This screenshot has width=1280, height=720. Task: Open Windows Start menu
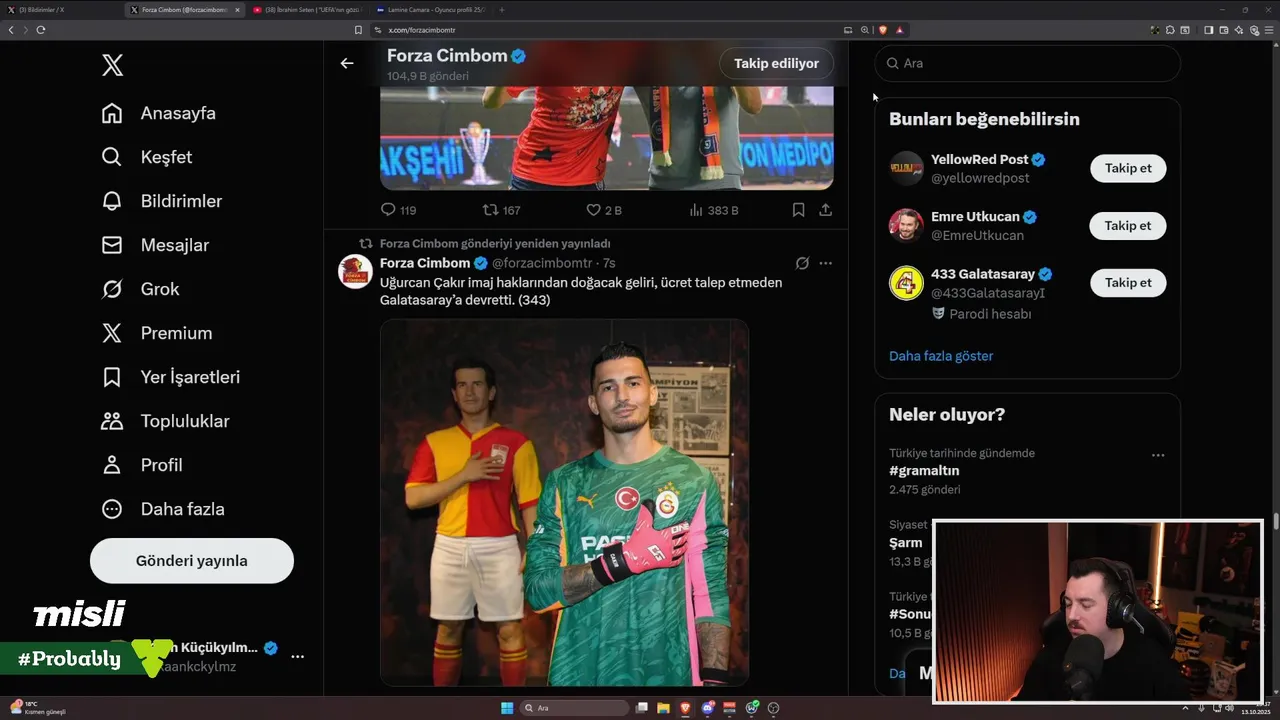pos(507,708)
